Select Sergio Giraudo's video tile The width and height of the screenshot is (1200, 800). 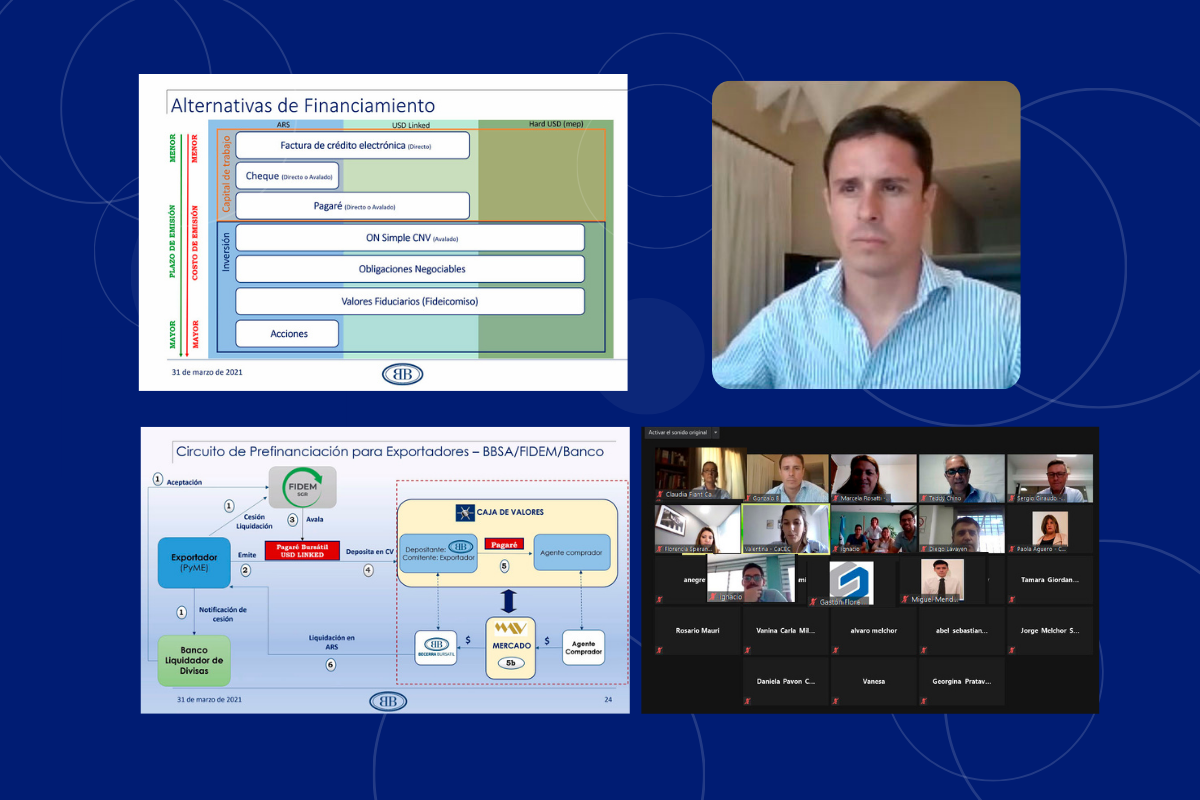tap(1049, 477)
